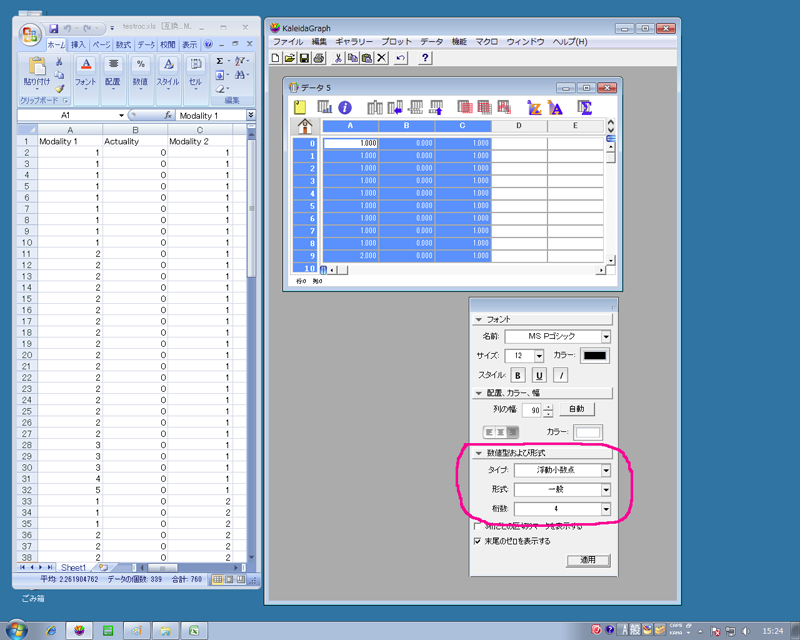The width and height of the screenshot is (800, 640).
Task: Toggle Italic style button in font panel
Action: click(x=561, y=376)
